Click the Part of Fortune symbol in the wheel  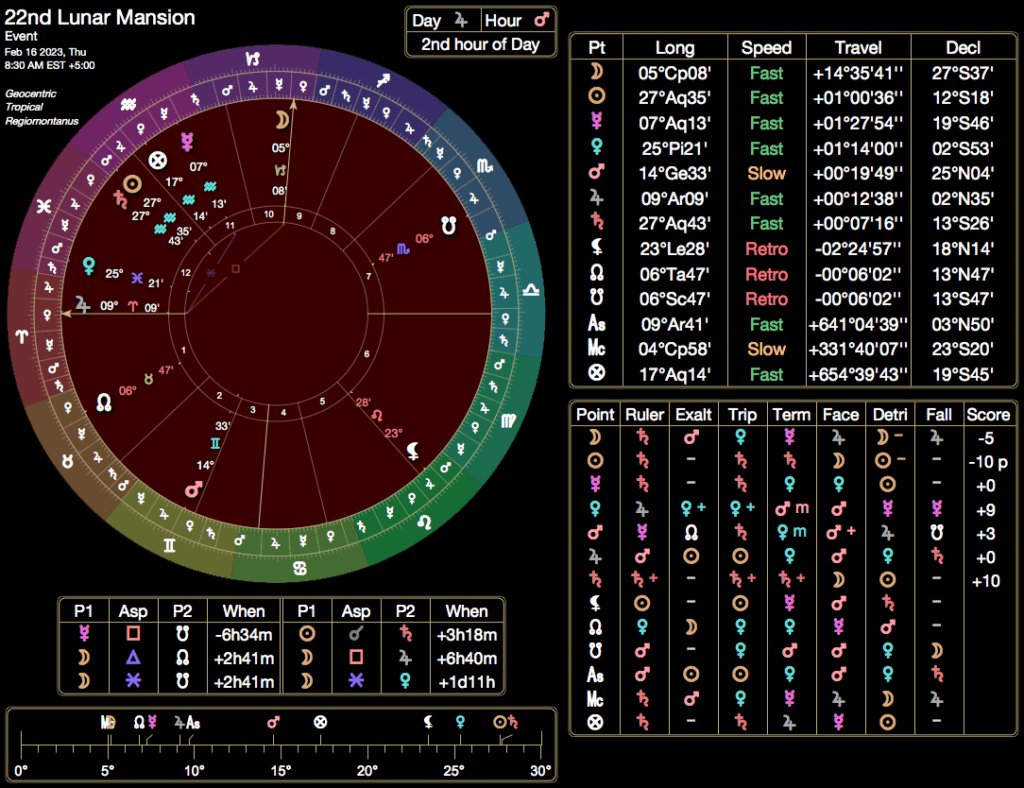156,161
